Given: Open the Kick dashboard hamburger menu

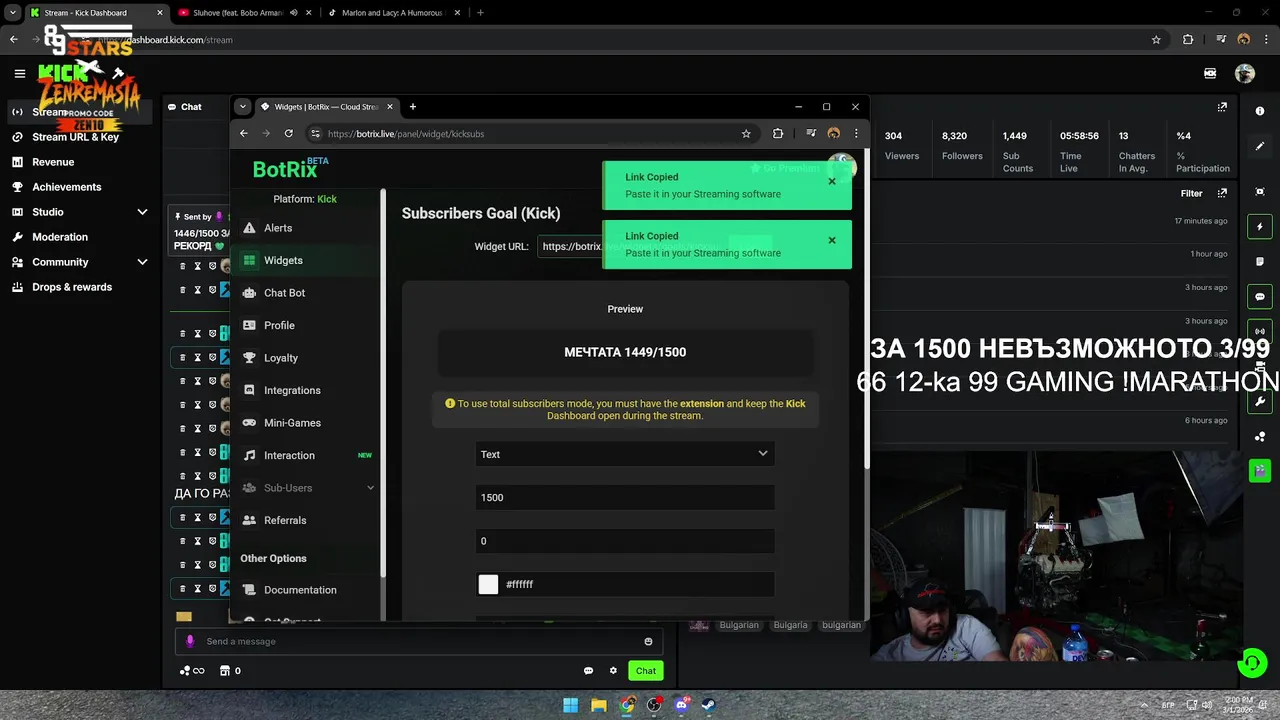Looking at the screenshot, I should click(19, 73).
